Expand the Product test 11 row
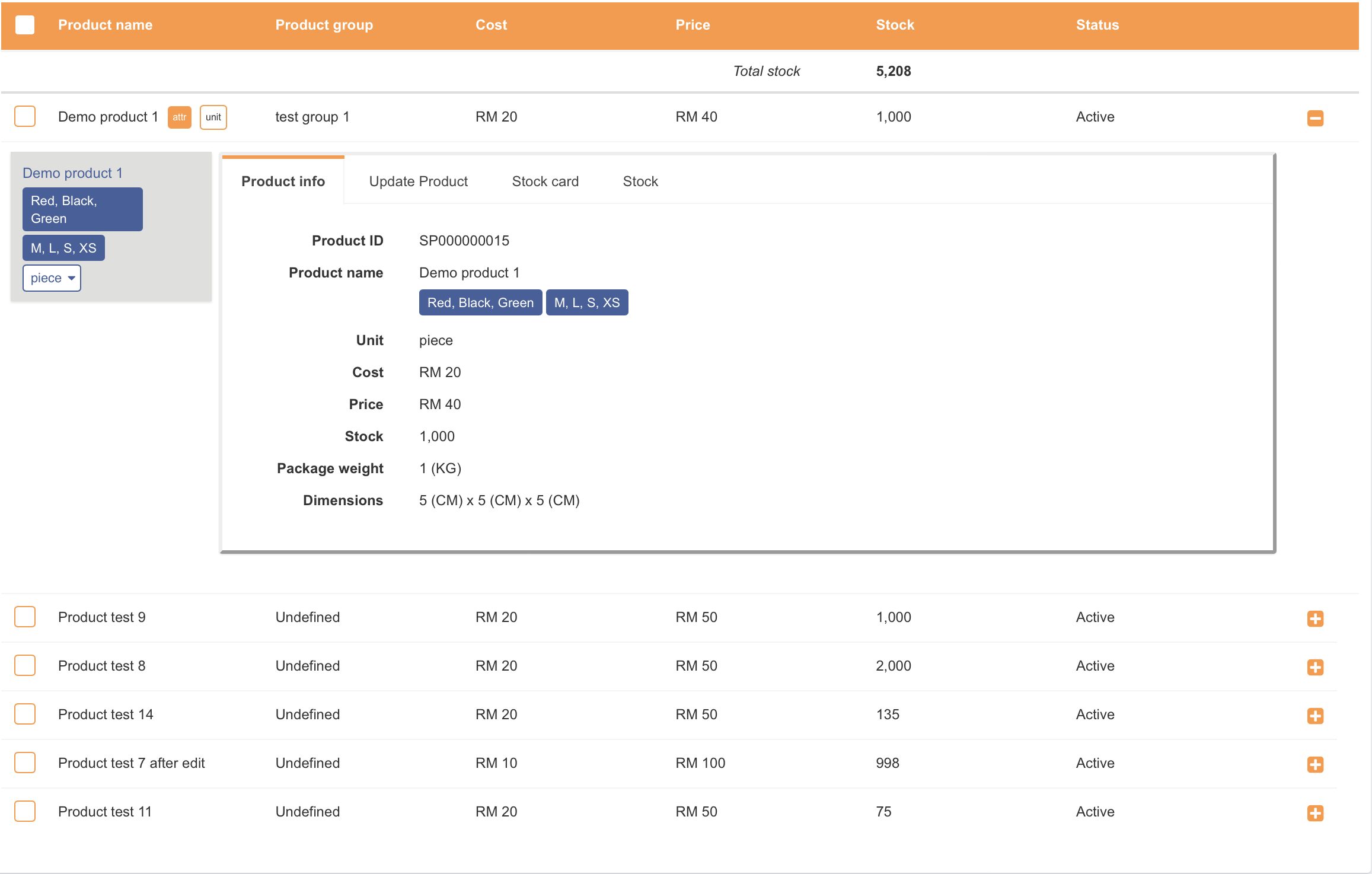Viewport: 1372px width, 874px height. 1314,813
